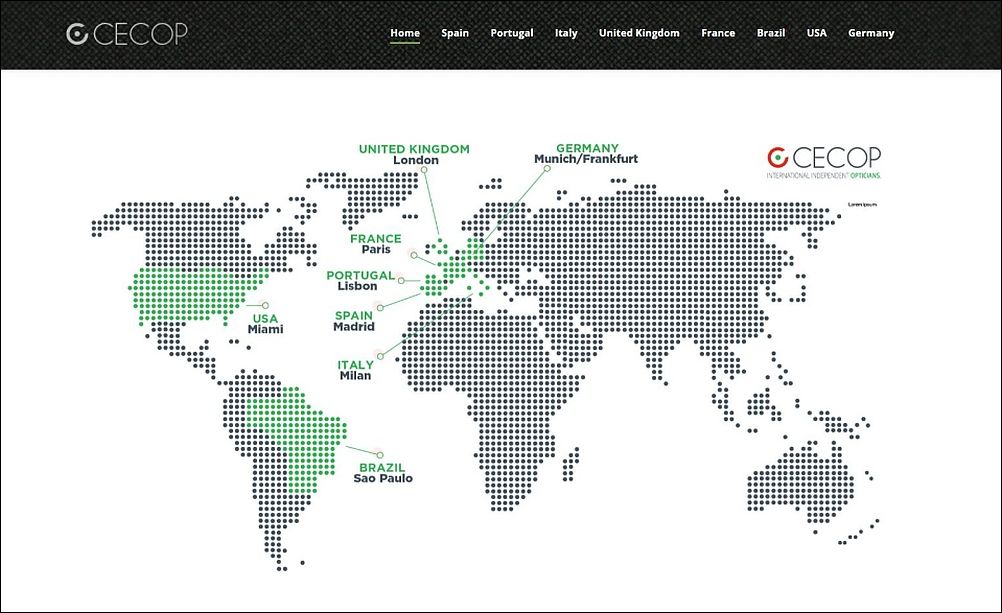This screenshot has width=1002, height=613.
Task: Select the Germany Munich/Frankfurt map label
Action: (586, 153)
